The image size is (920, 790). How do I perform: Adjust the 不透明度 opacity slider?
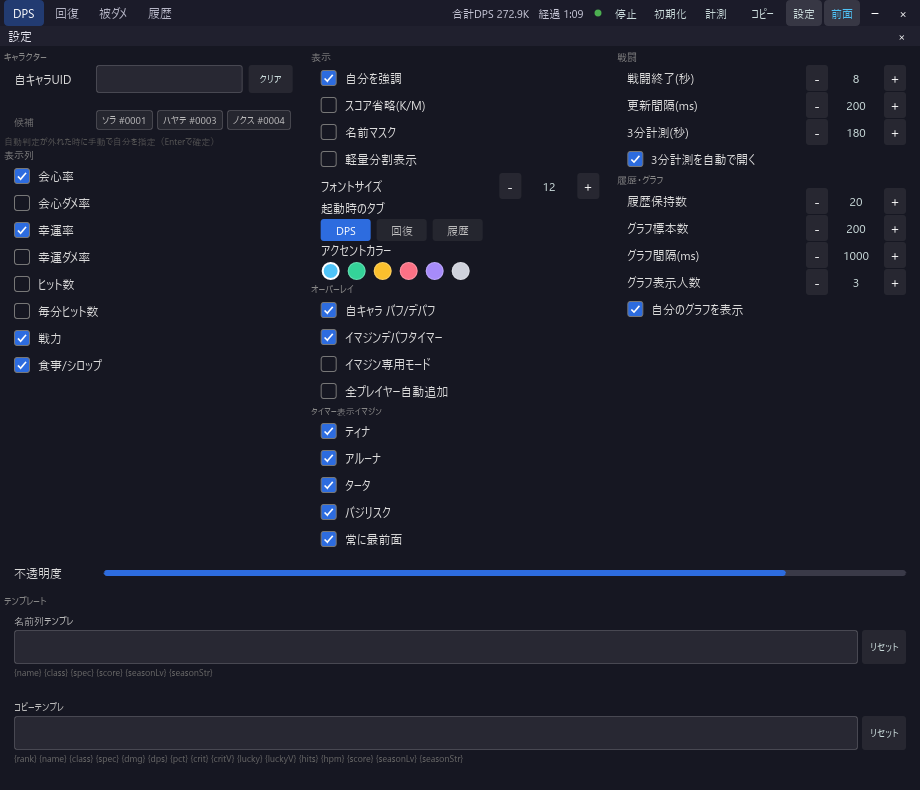click(x=505, y=573)
